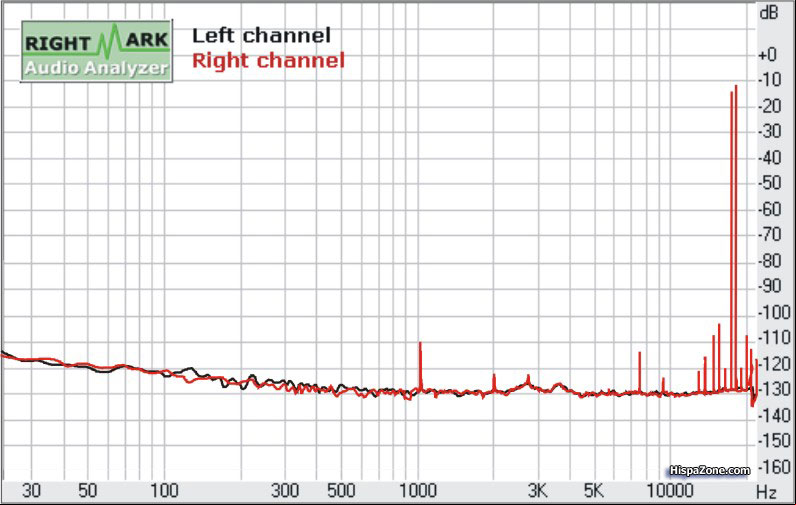Click the red spike at 1000 Hz
This screenshot has height=505, width=796.
point(420,366)
